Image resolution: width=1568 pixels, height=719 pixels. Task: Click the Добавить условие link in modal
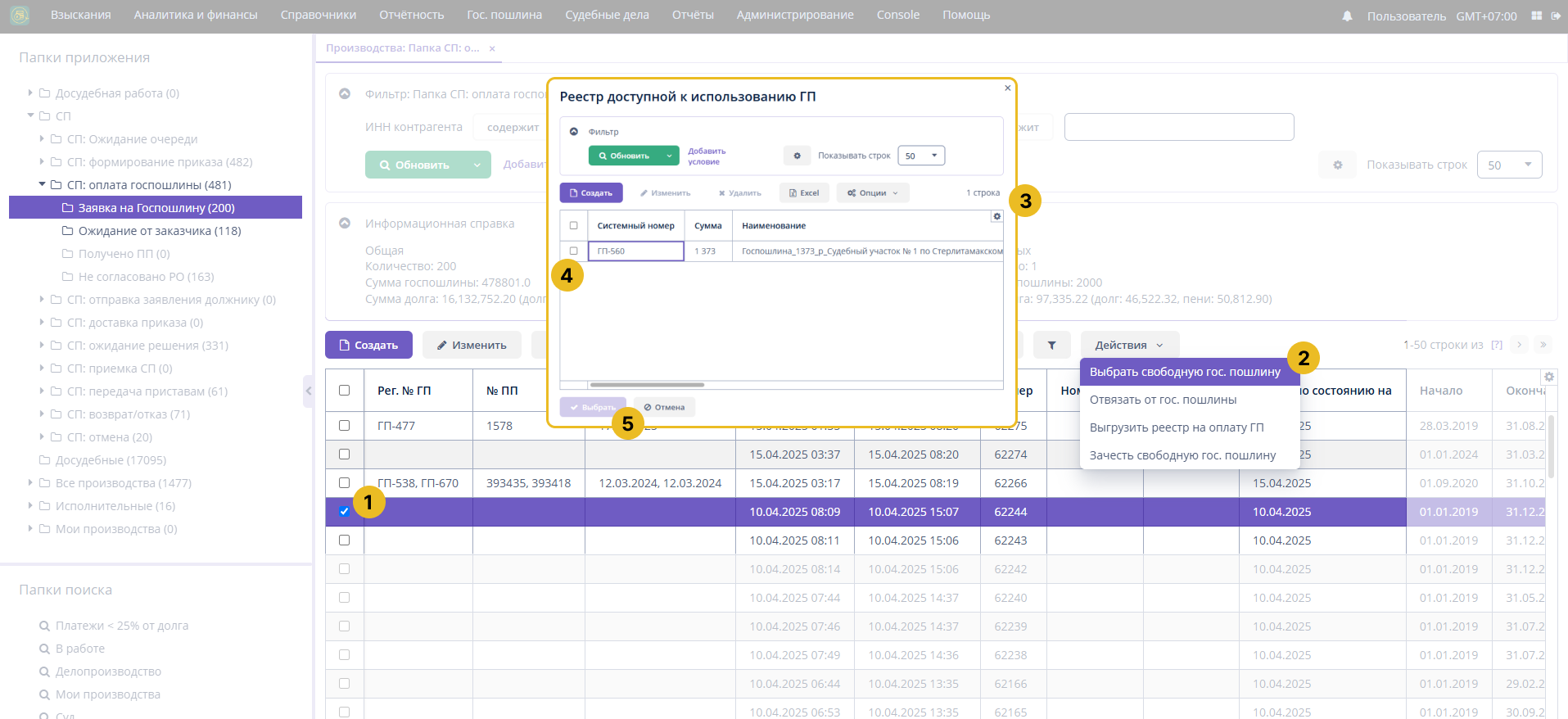tap(706, 156)
